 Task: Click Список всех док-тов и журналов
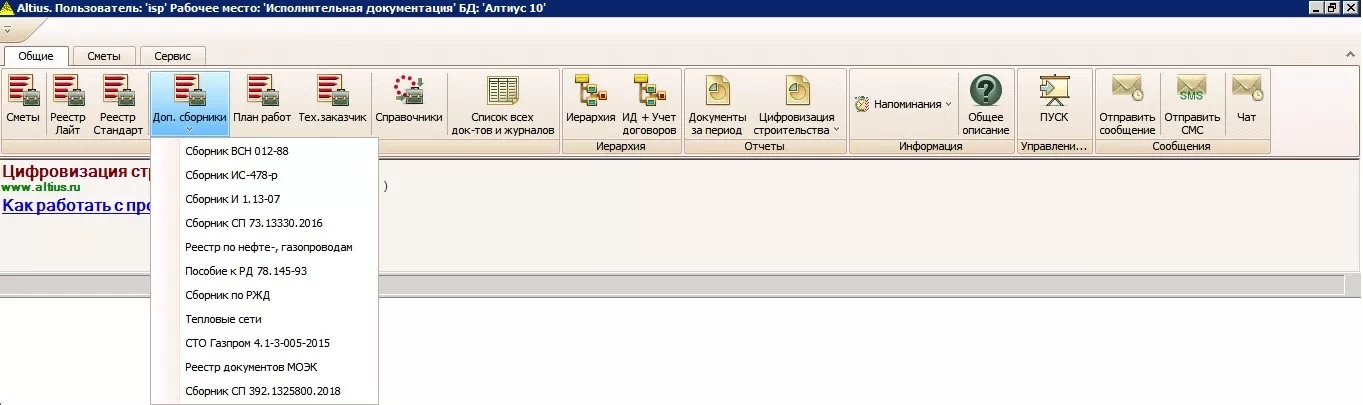pos(502,103)
